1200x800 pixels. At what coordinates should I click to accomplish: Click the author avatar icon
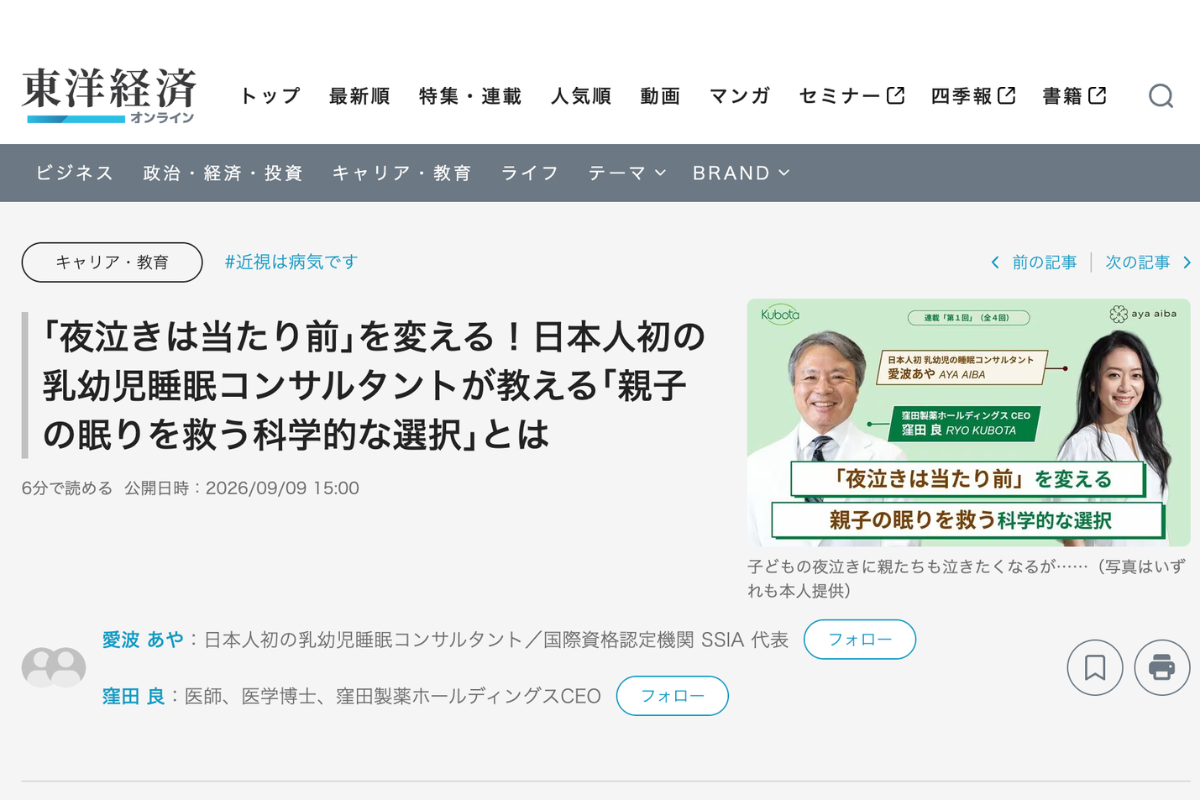point(54,667)
